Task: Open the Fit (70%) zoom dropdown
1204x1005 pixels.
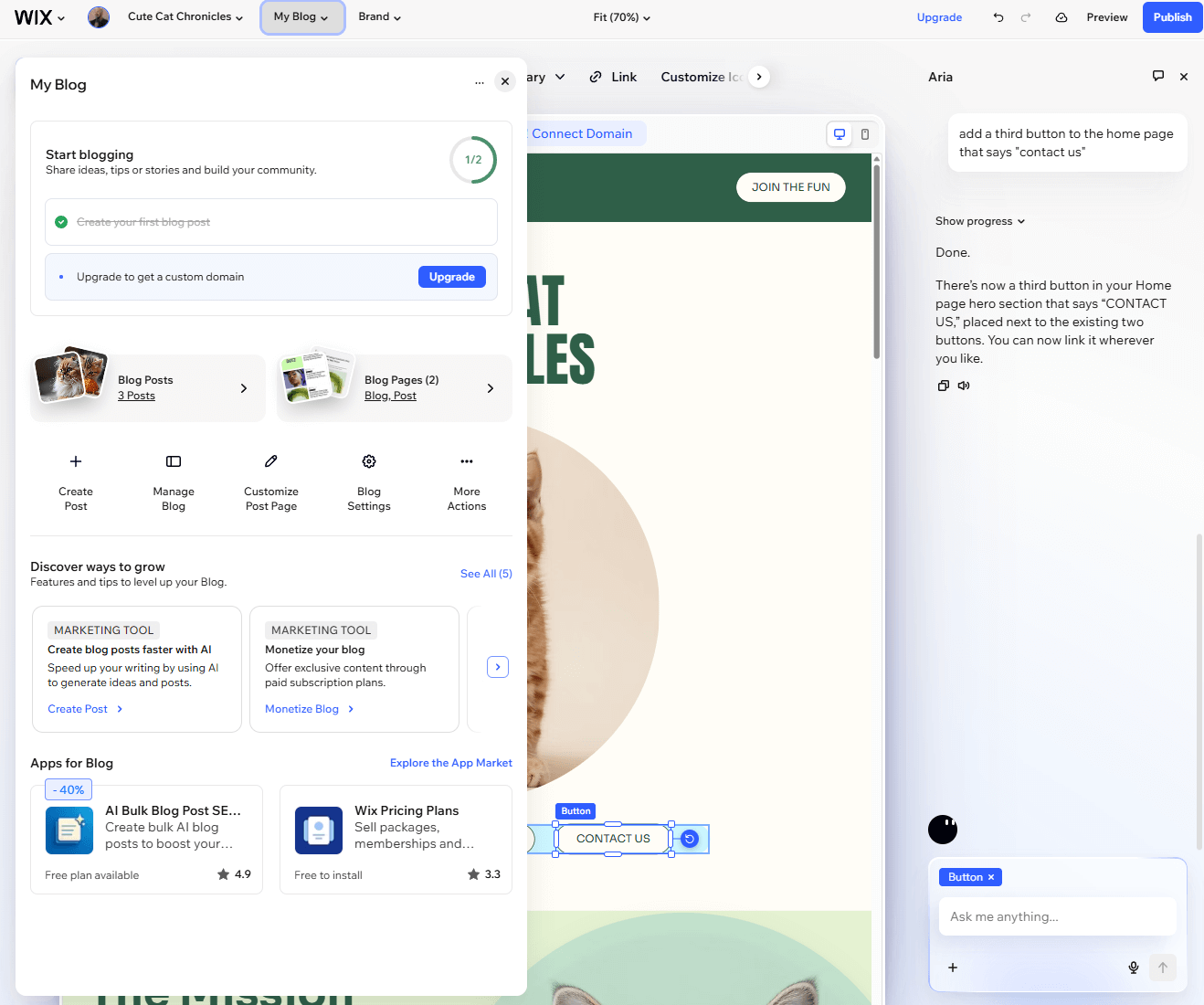Action: pos(621,16)
